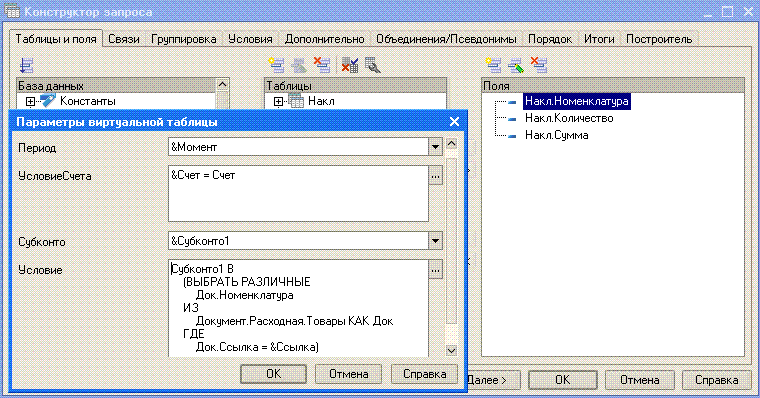
Task: Switch to the Таблицы и поля tab
Action: point(56,39)
